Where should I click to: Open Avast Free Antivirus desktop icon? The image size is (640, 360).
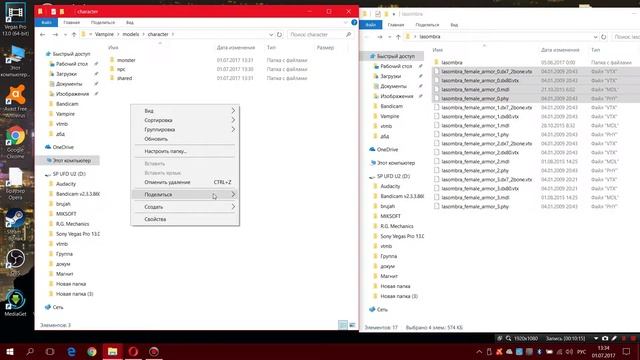pos(15,101)
